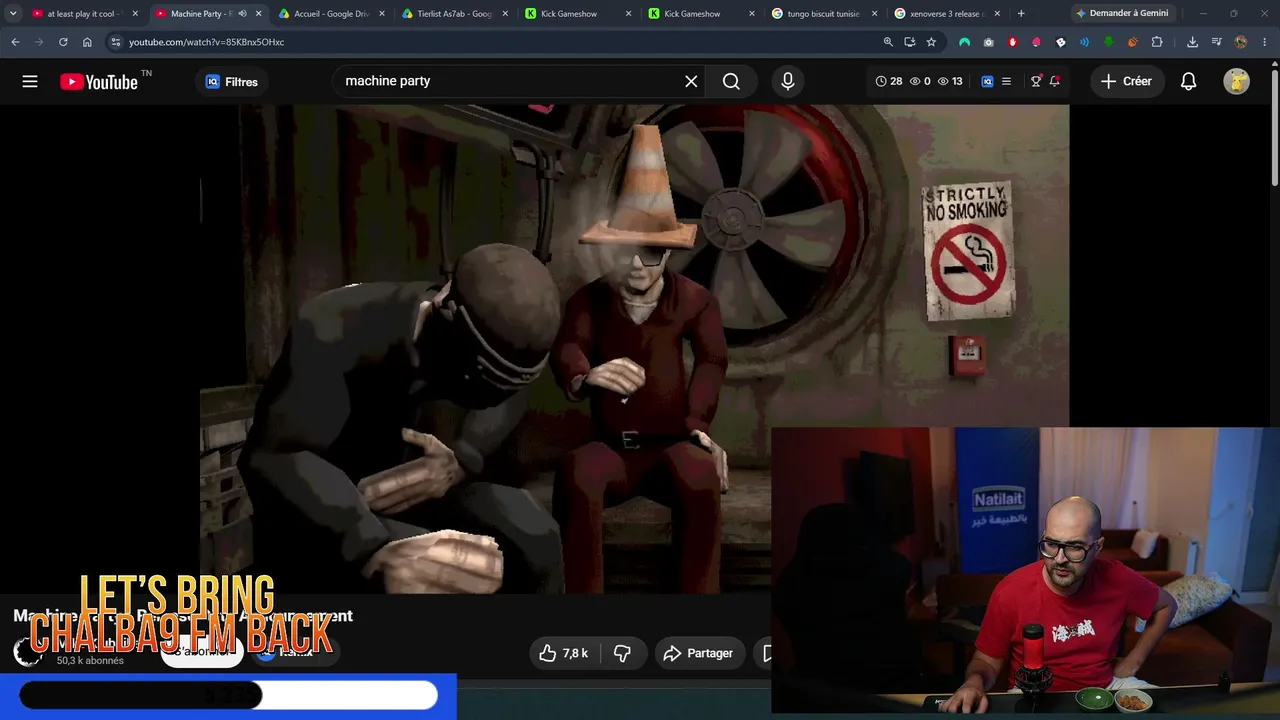Reload the current page
The width and height of the screenshot is (1280, 720).
(x=63, y=42)
